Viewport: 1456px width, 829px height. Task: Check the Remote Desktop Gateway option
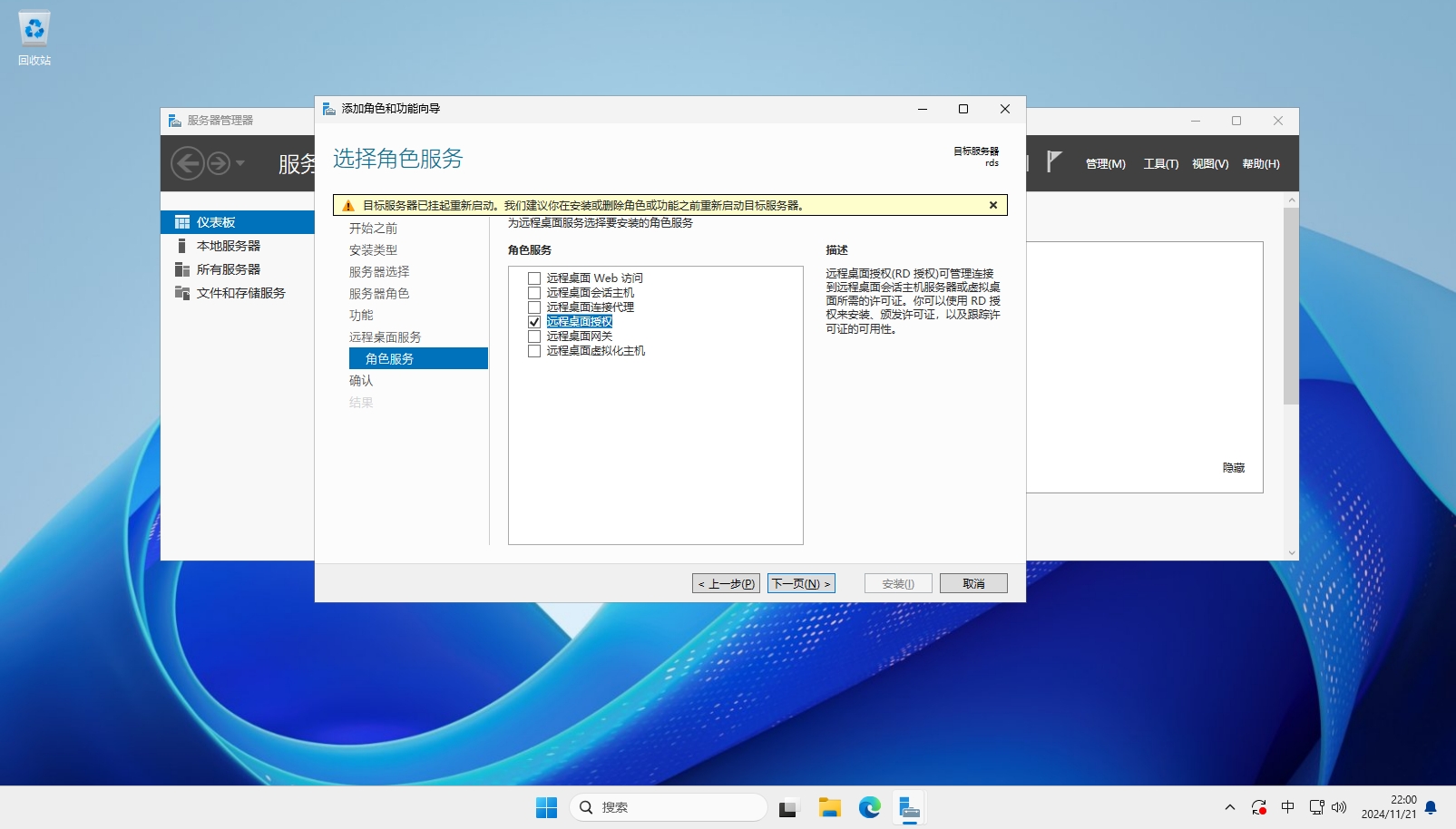(x=534, y=336)
